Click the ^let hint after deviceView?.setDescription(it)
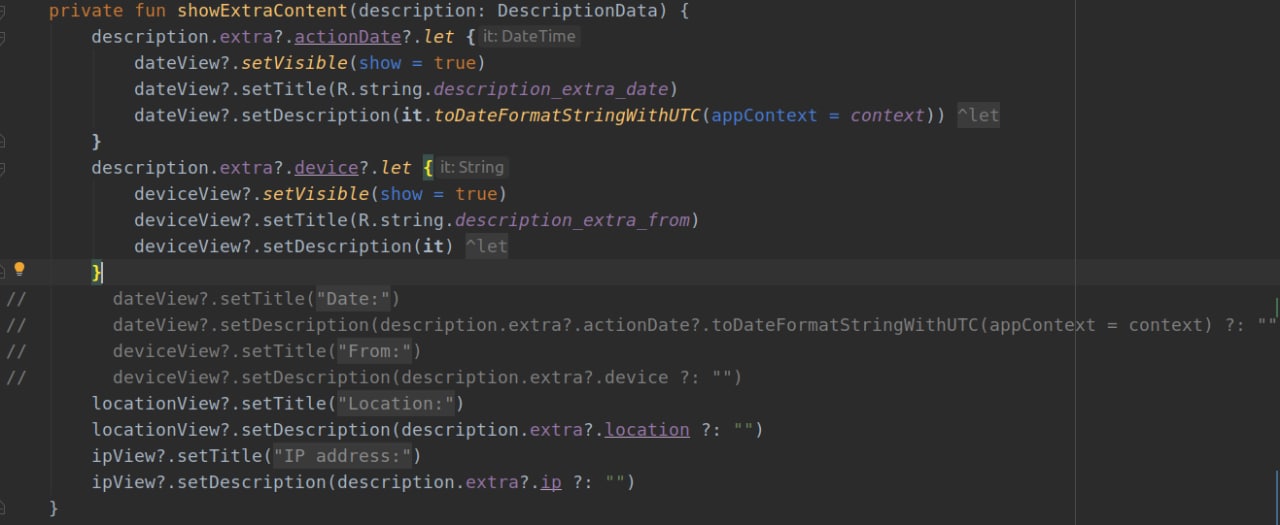This screenshot has width=1280, height=525. 486,246
